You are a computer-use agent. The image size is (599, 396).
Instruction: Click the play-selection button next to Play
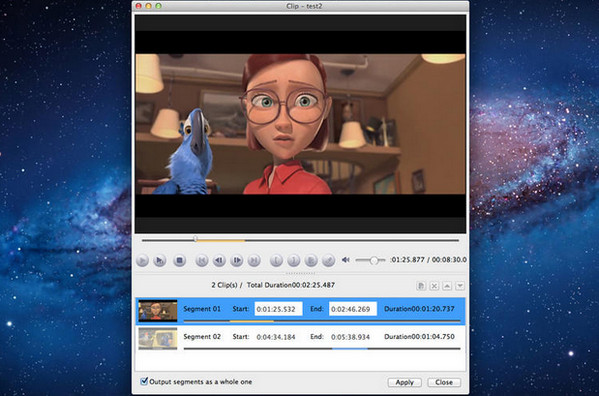[160, 261]
